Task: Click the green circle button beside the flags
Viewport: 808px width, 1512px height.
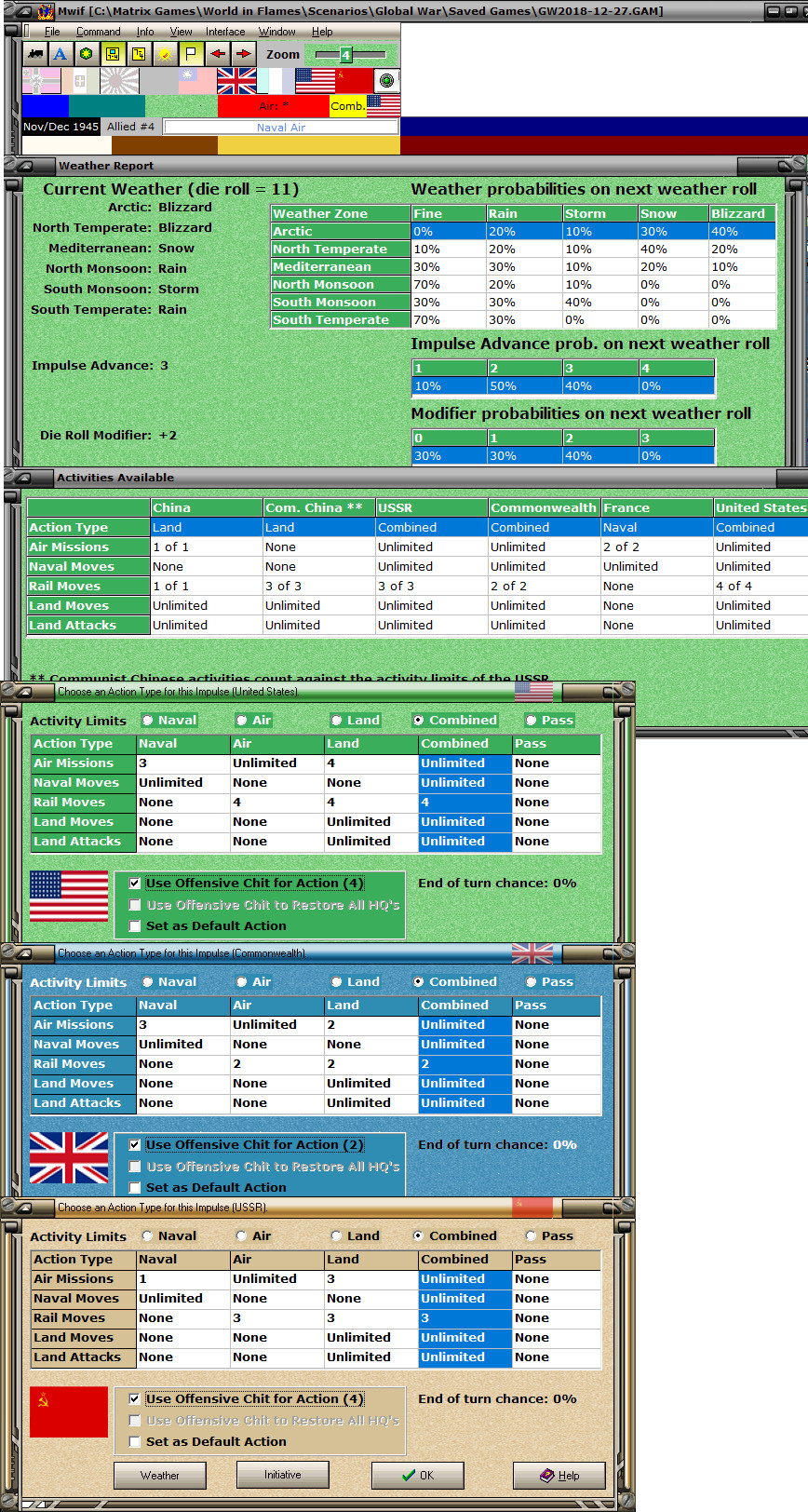Action: (386, 81)
